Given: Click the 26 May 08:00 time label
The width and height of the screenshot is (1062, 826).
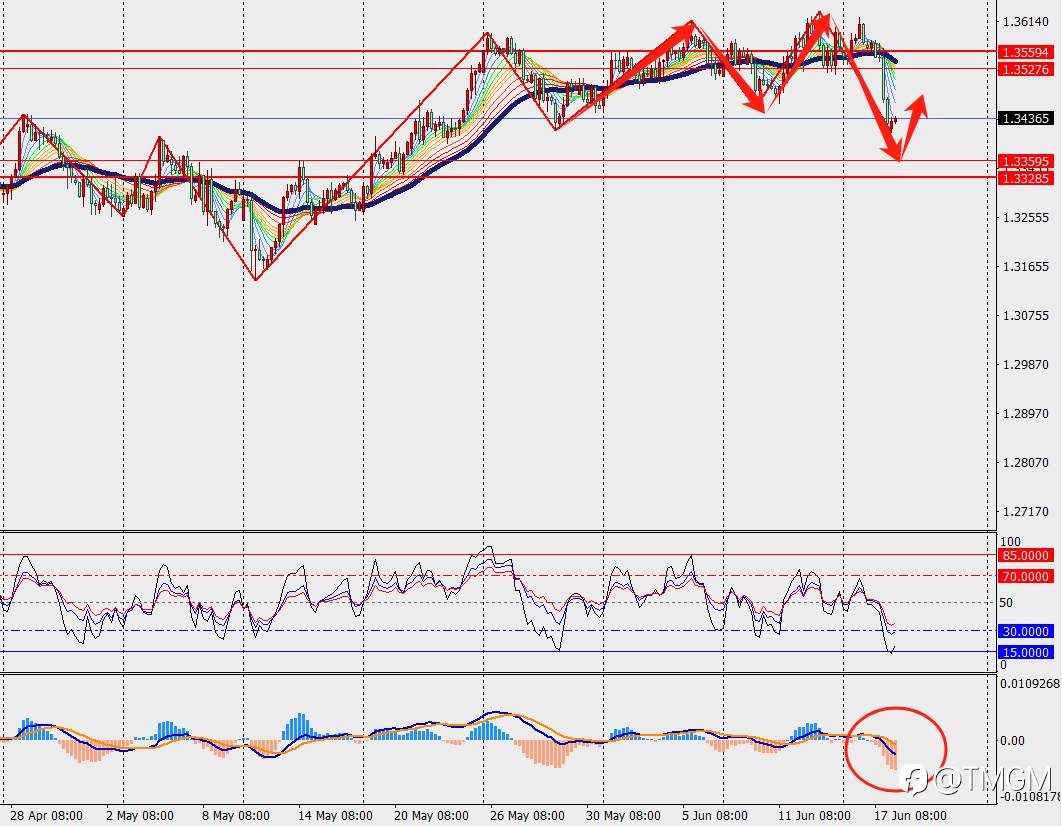Looking at the screenshot, I should pyautogui.click(x=527, y=815).
